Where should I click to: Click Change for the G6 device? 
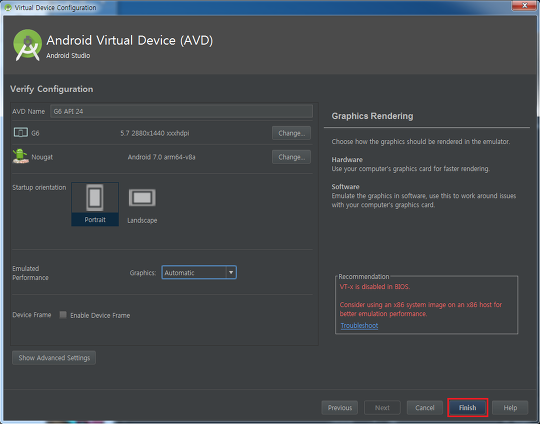pos(291,133)
